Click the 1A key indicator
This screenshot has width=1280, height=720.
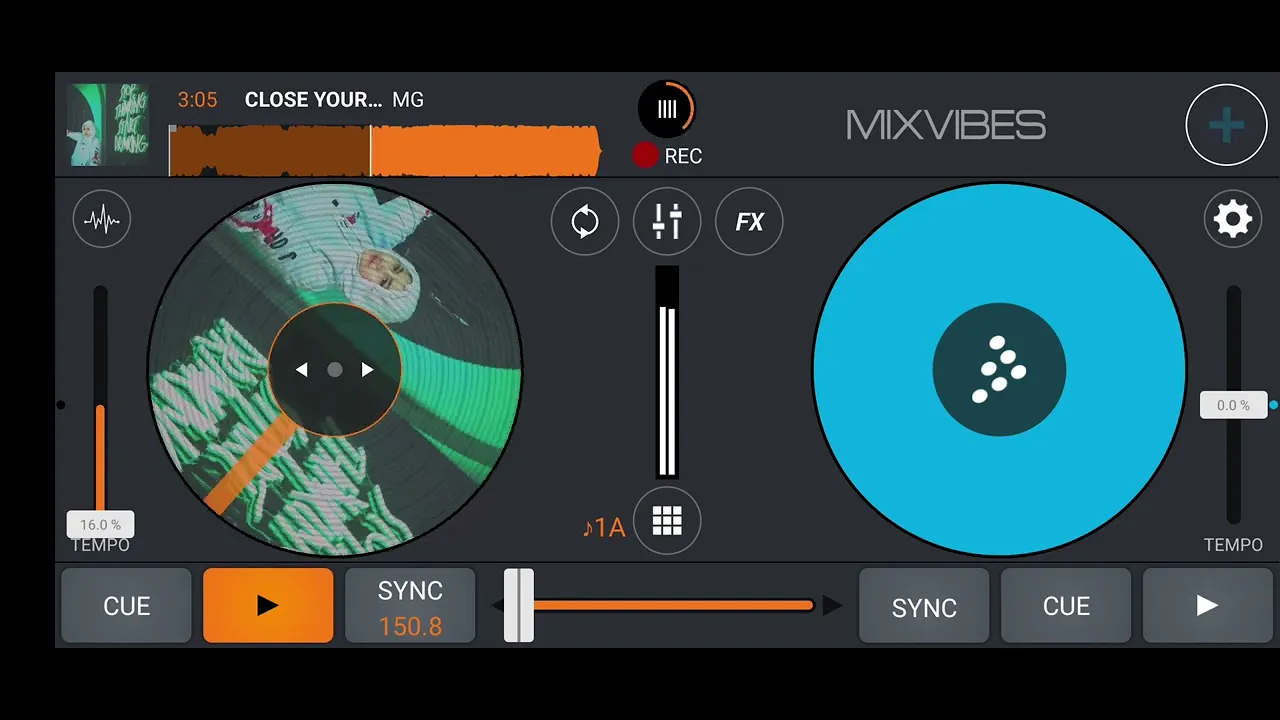pyautogui.click(x=604, y=527)
